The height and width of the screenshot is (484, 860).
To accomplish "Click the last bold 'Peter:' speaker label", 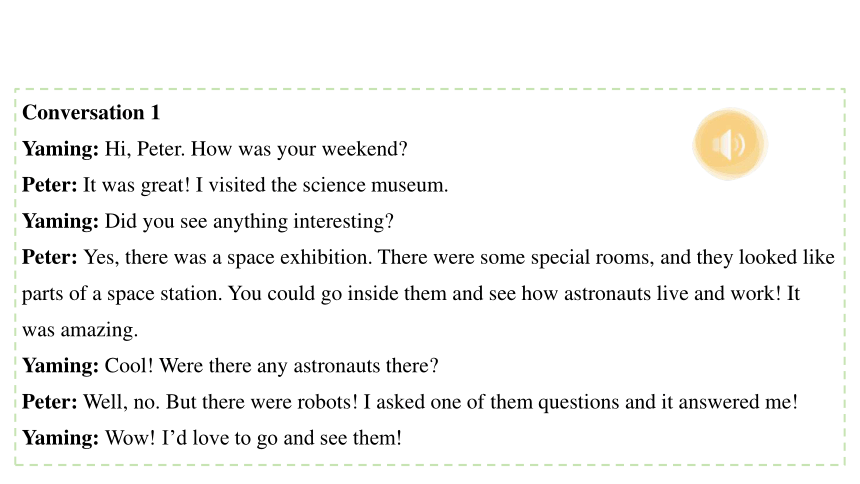I will coord(50,402).
